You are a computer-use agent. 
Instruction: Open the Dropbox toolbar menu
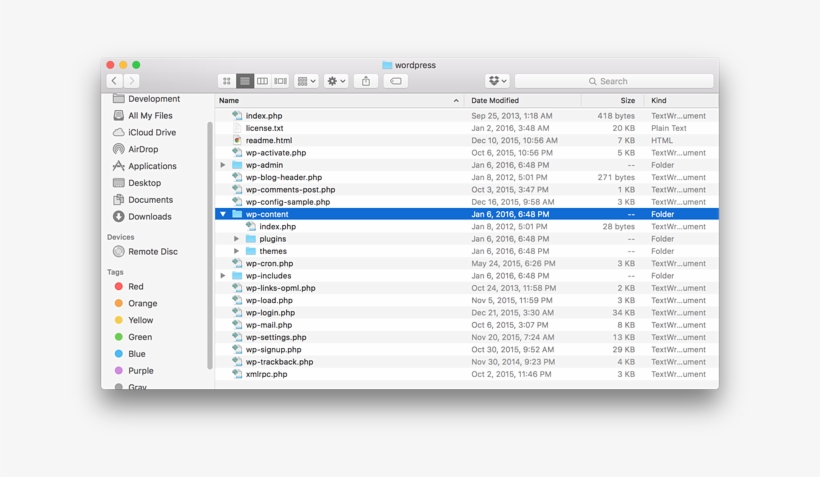497,81
